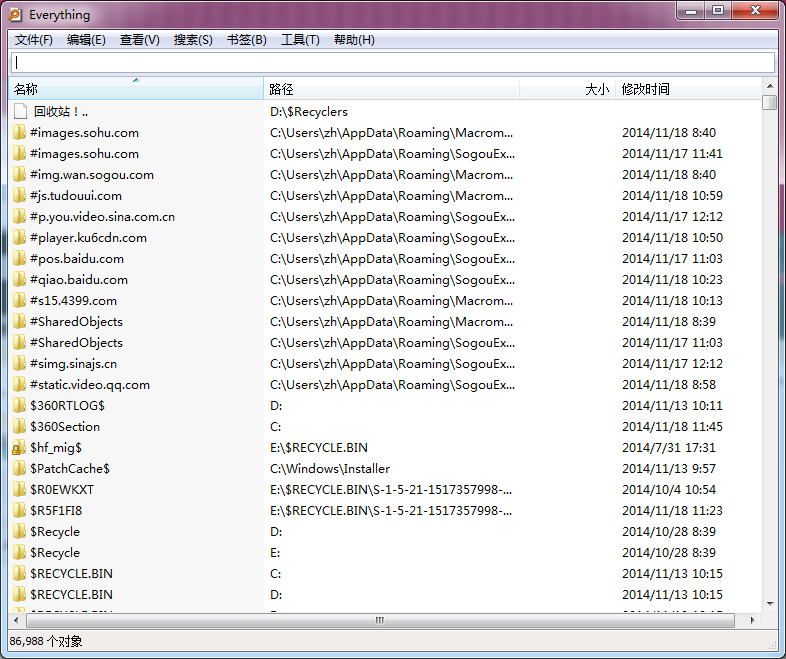786x659 pixels.
Task: Select $360RTLOG$ folder name
Action: coord(67,405)
